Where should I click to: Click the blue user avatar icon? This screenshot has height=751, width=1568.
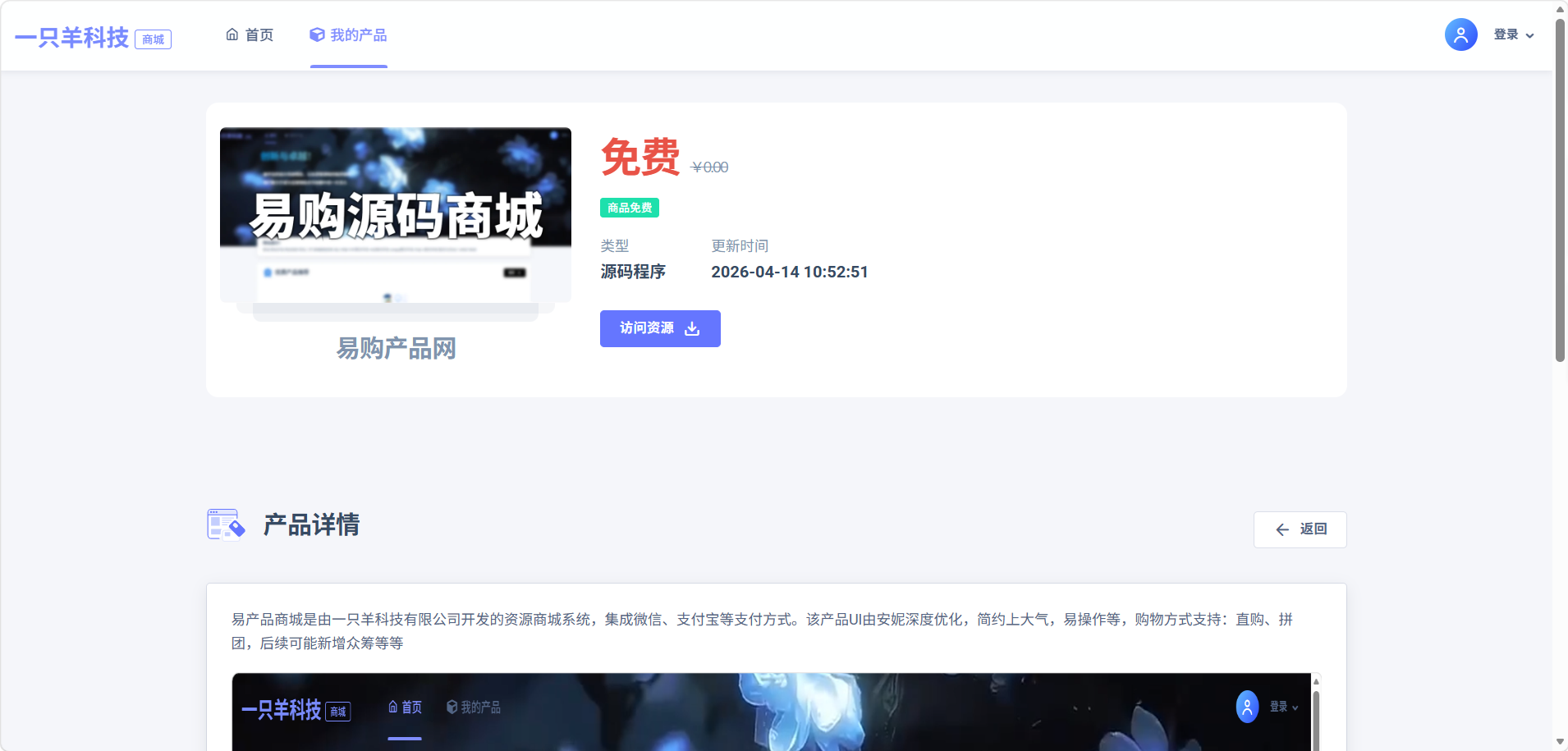point(1460,34)
